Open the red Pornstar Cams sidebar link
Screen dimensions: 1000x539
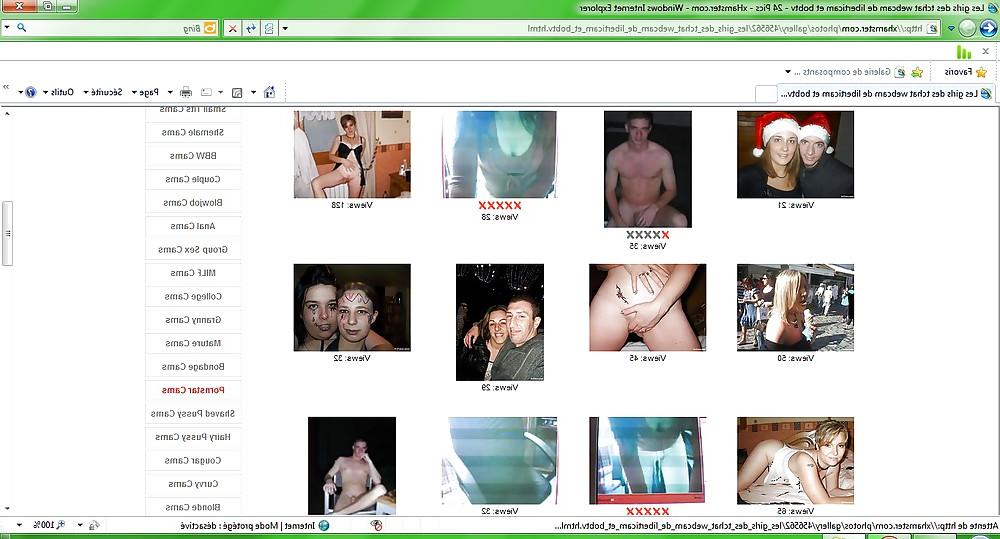(193, 390)
